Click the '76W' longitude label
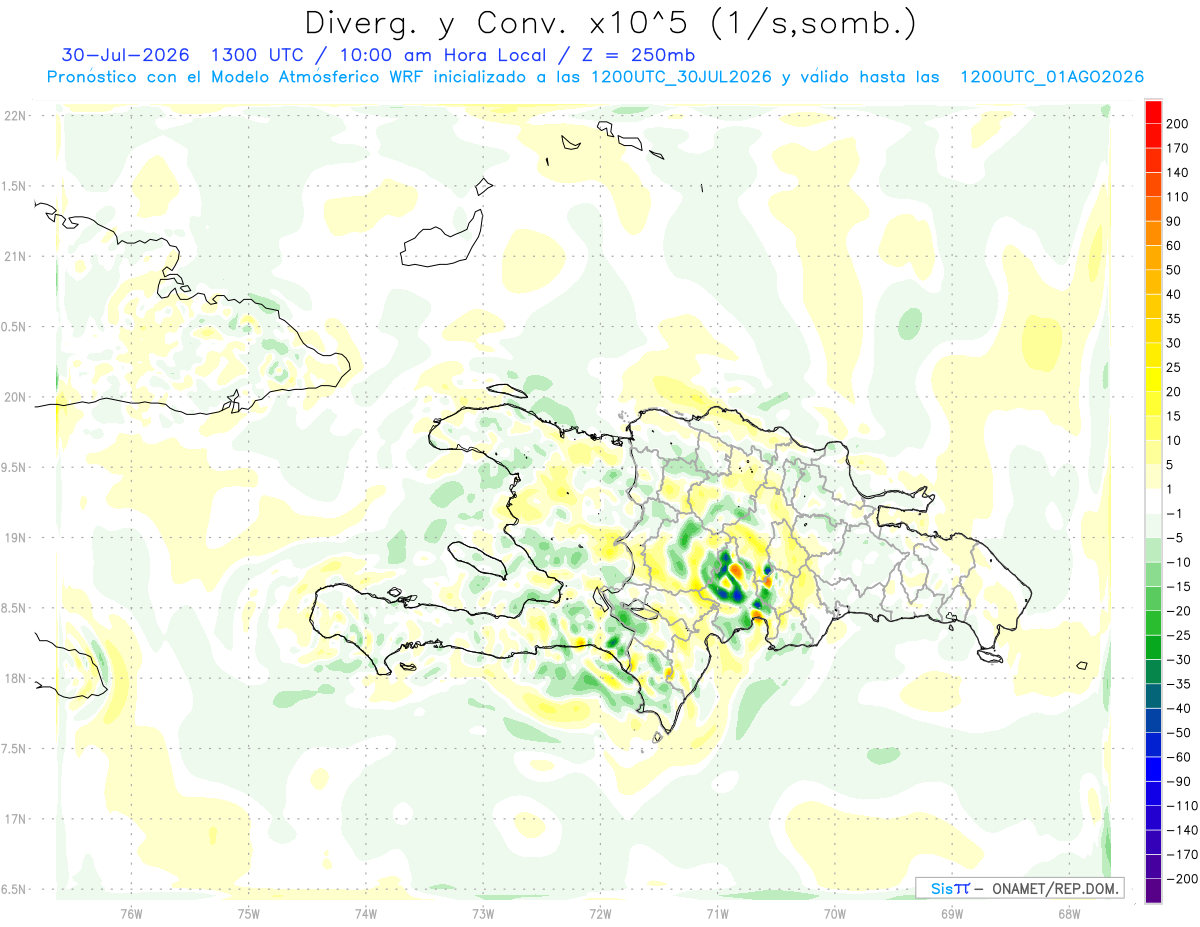 click(131, 913)
